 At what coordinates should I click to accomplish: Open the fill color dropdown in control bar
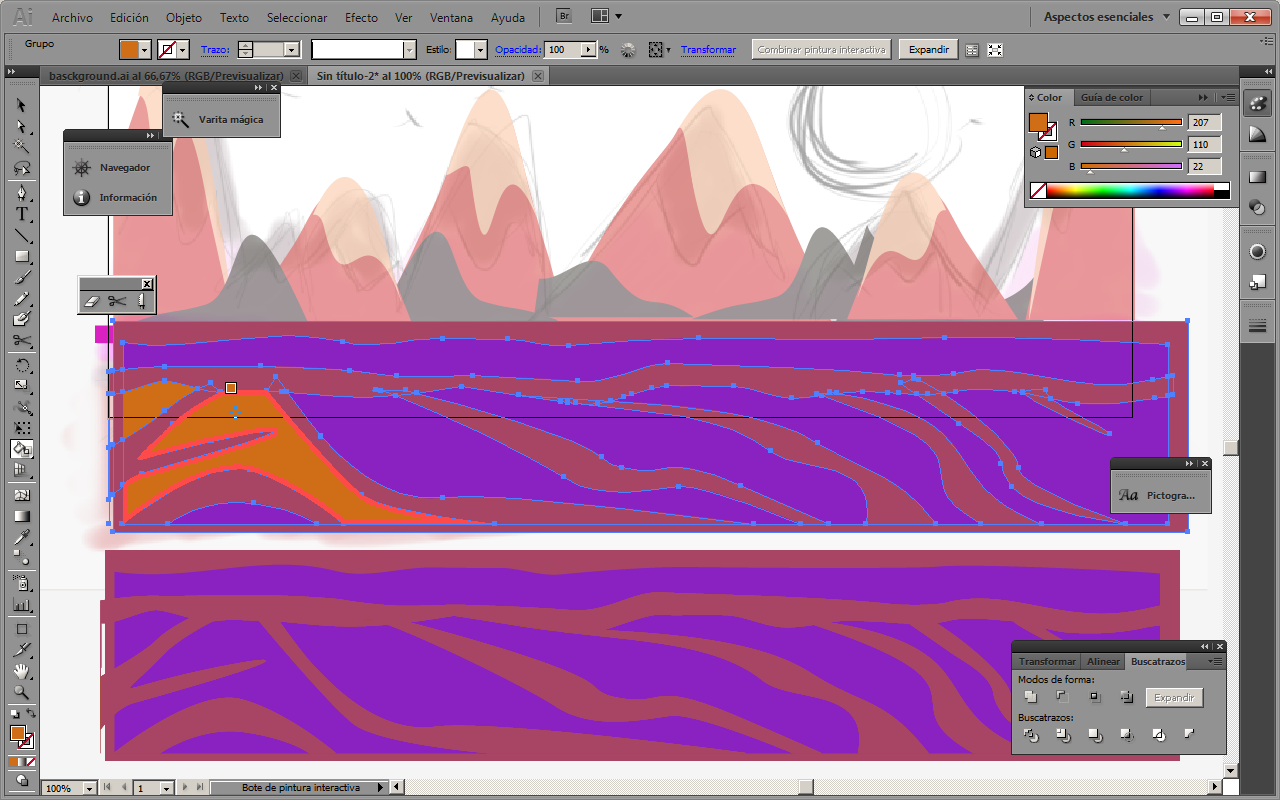point(146,49)
